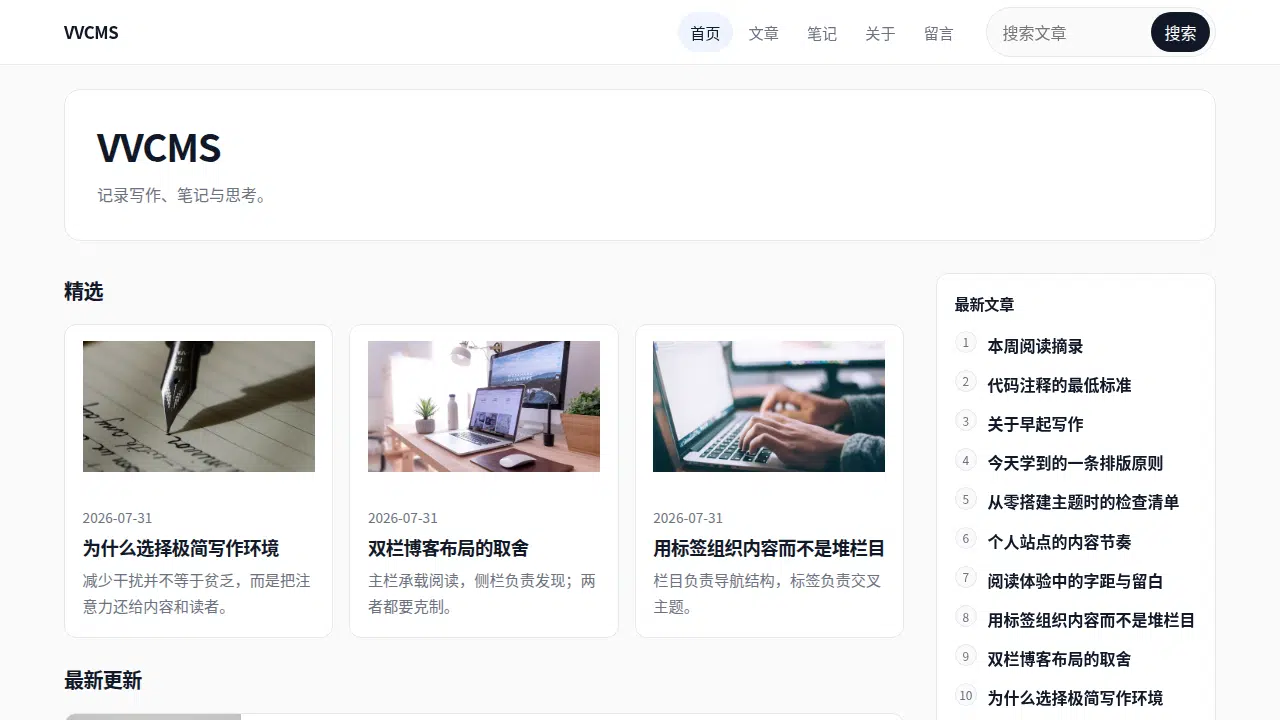Open the 留言 nav item
Viewport: 1280px width, 720px height.
tap(939, 33)
